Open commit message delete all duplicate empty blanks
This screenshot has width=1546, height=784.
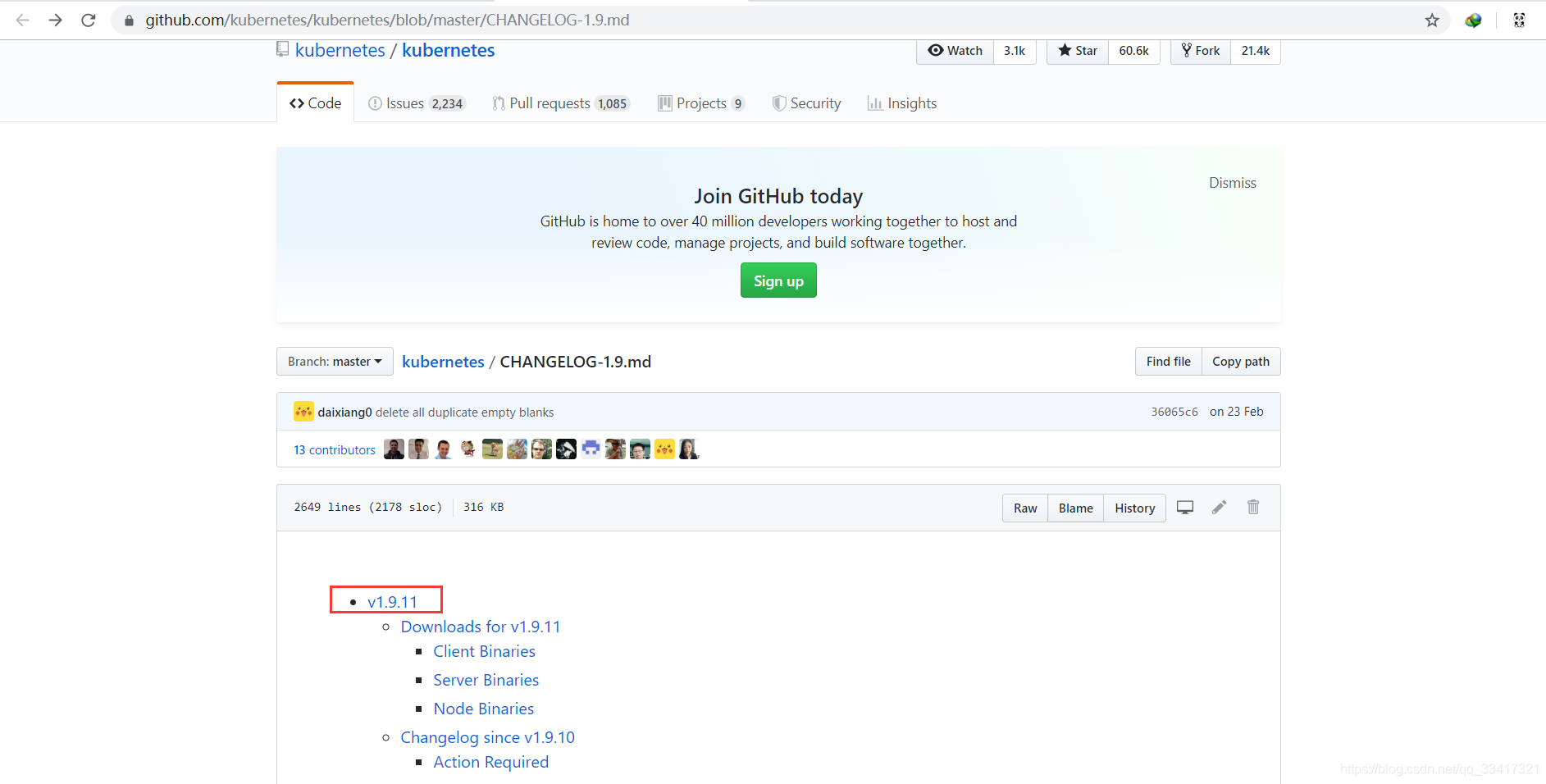[x=464, y=413]
